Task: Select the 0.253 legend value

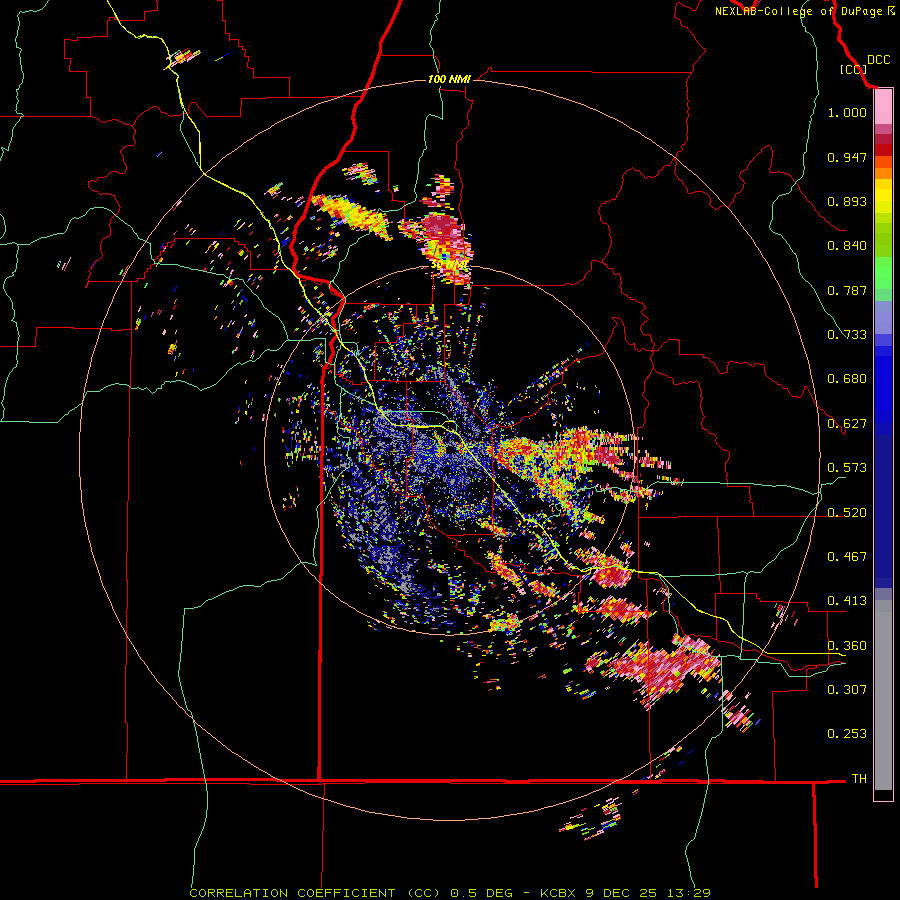Action: click(847, 734)
